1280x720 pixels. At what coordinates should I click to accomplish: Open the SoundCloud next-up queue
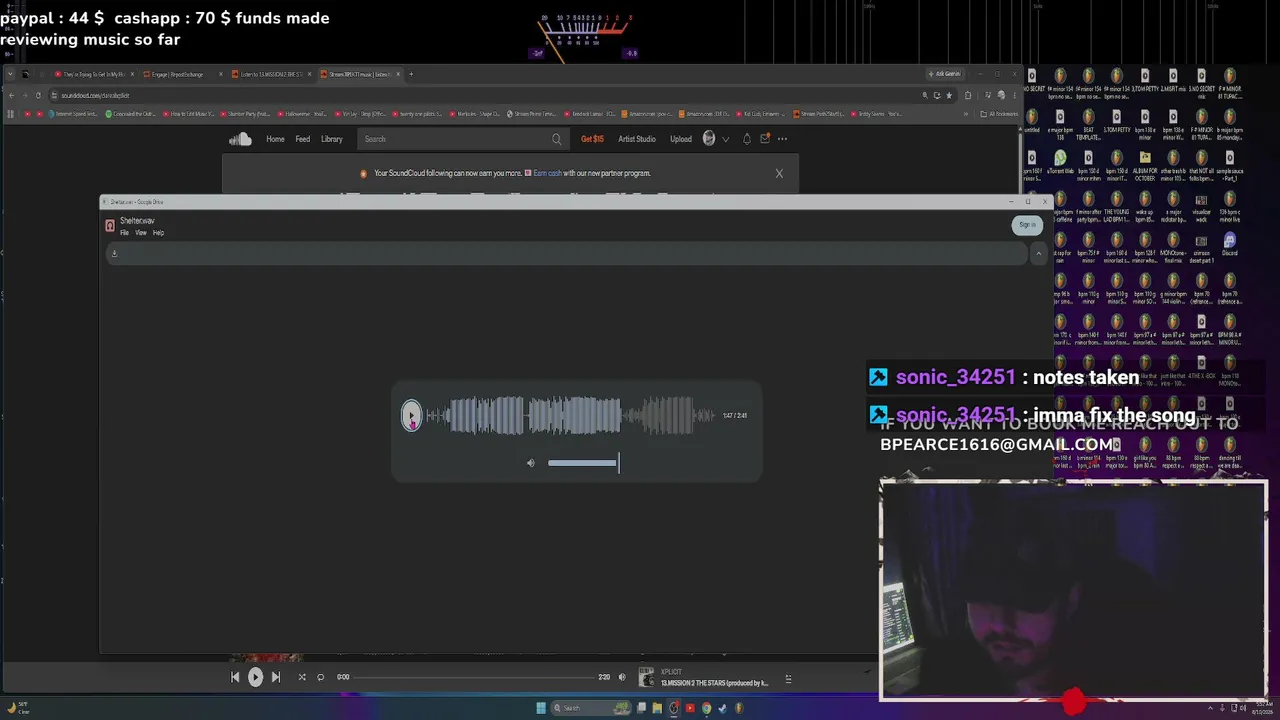tap(788, 679)
